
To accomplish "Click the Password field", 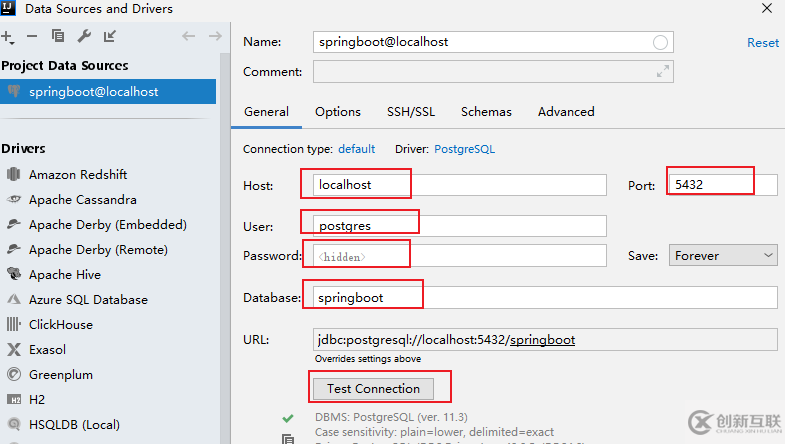I will (x=460, y=256).
